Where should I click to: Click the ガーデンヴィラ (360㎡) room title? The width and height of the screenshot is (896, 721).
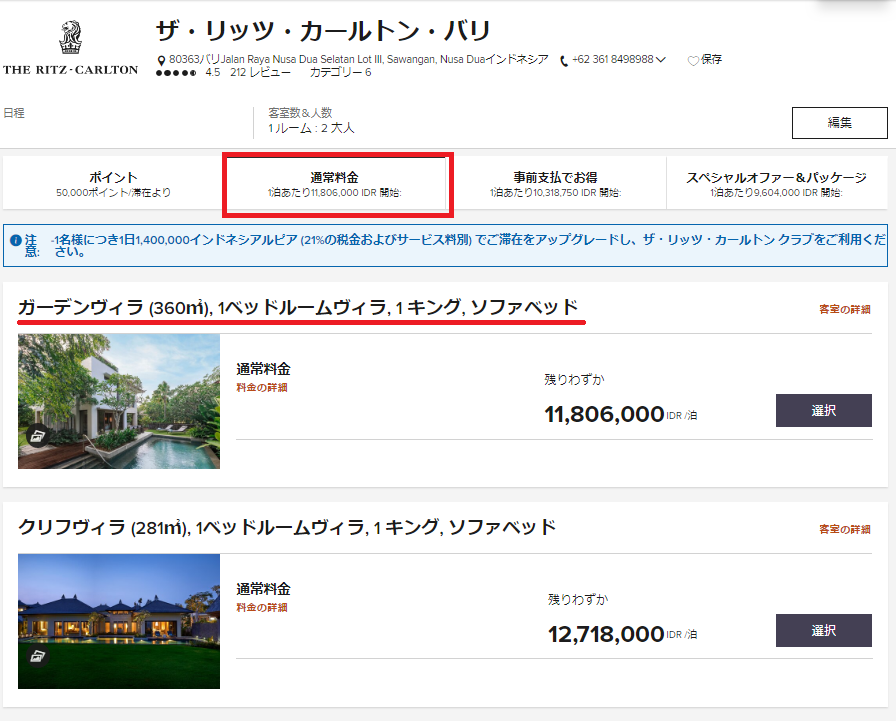(298, 308)
